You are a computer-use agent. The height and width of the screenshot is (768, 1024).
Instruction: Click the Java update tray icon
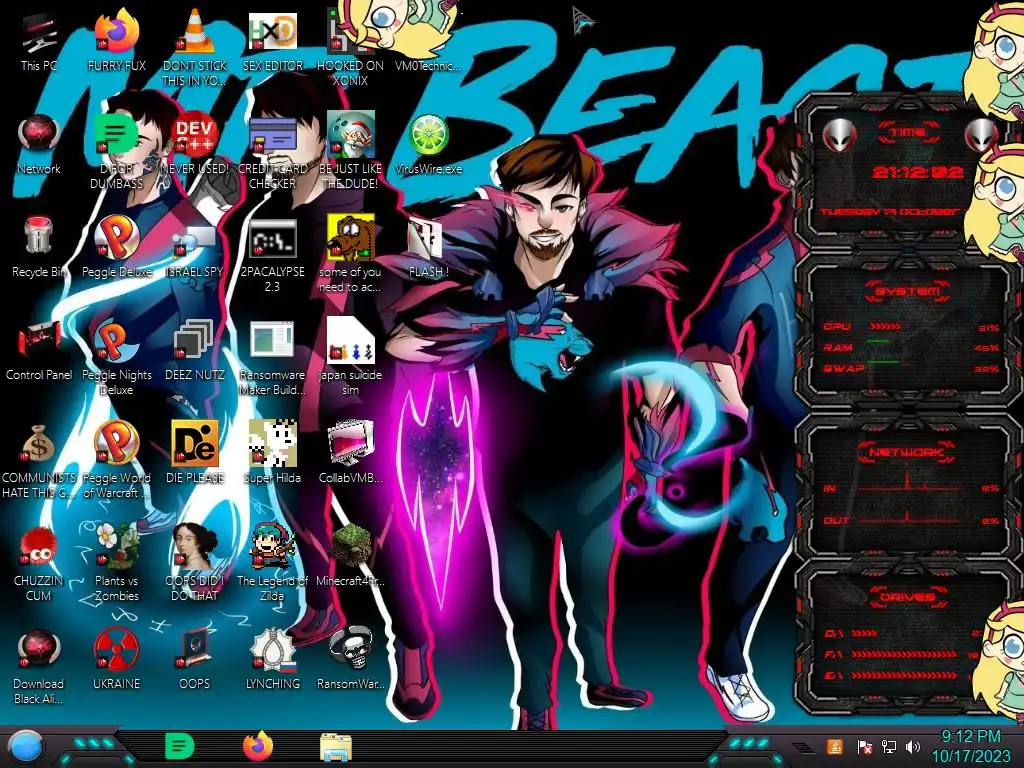point(834,746)
